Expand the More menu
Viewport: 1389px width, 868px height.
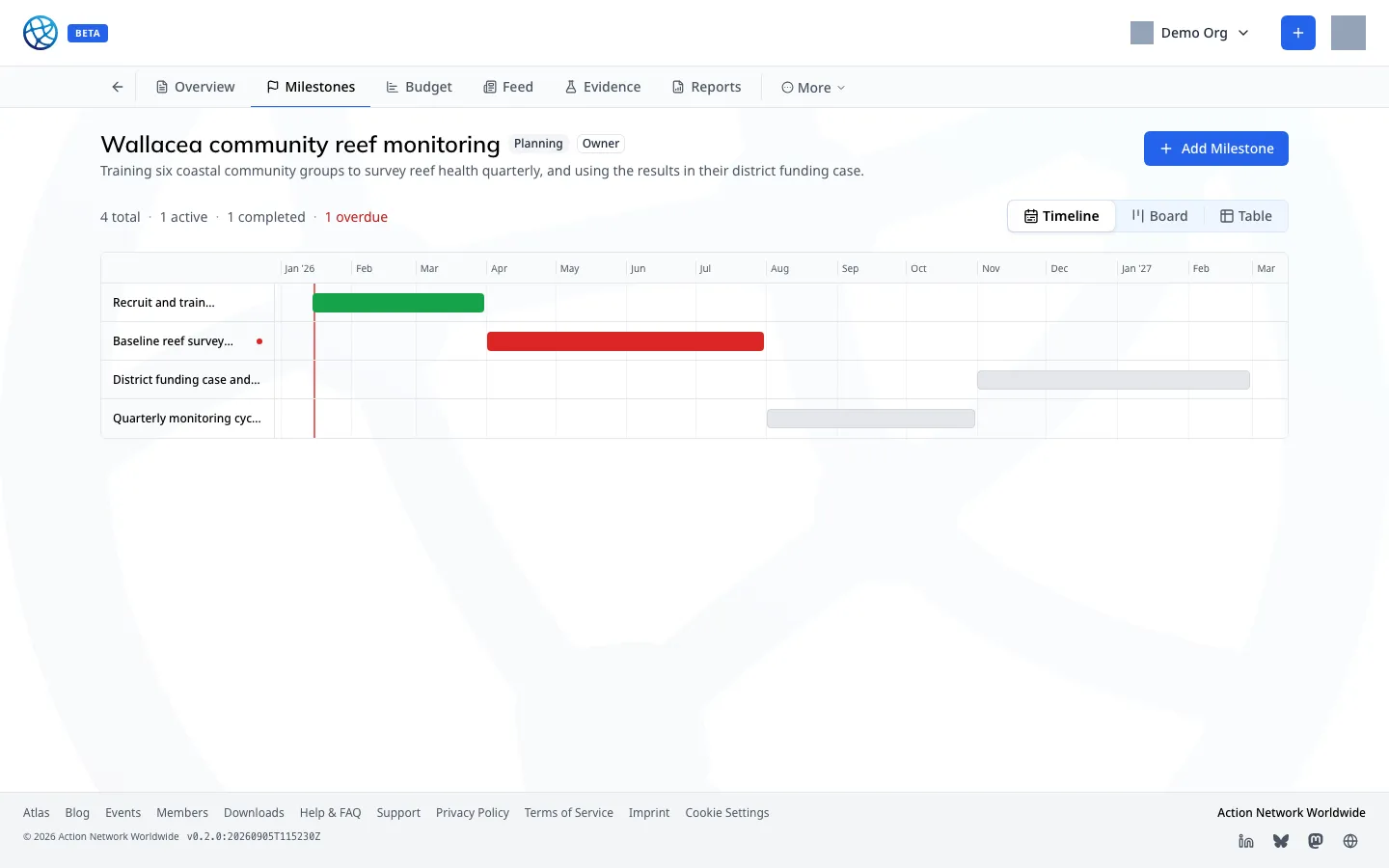tap(813, 87)
